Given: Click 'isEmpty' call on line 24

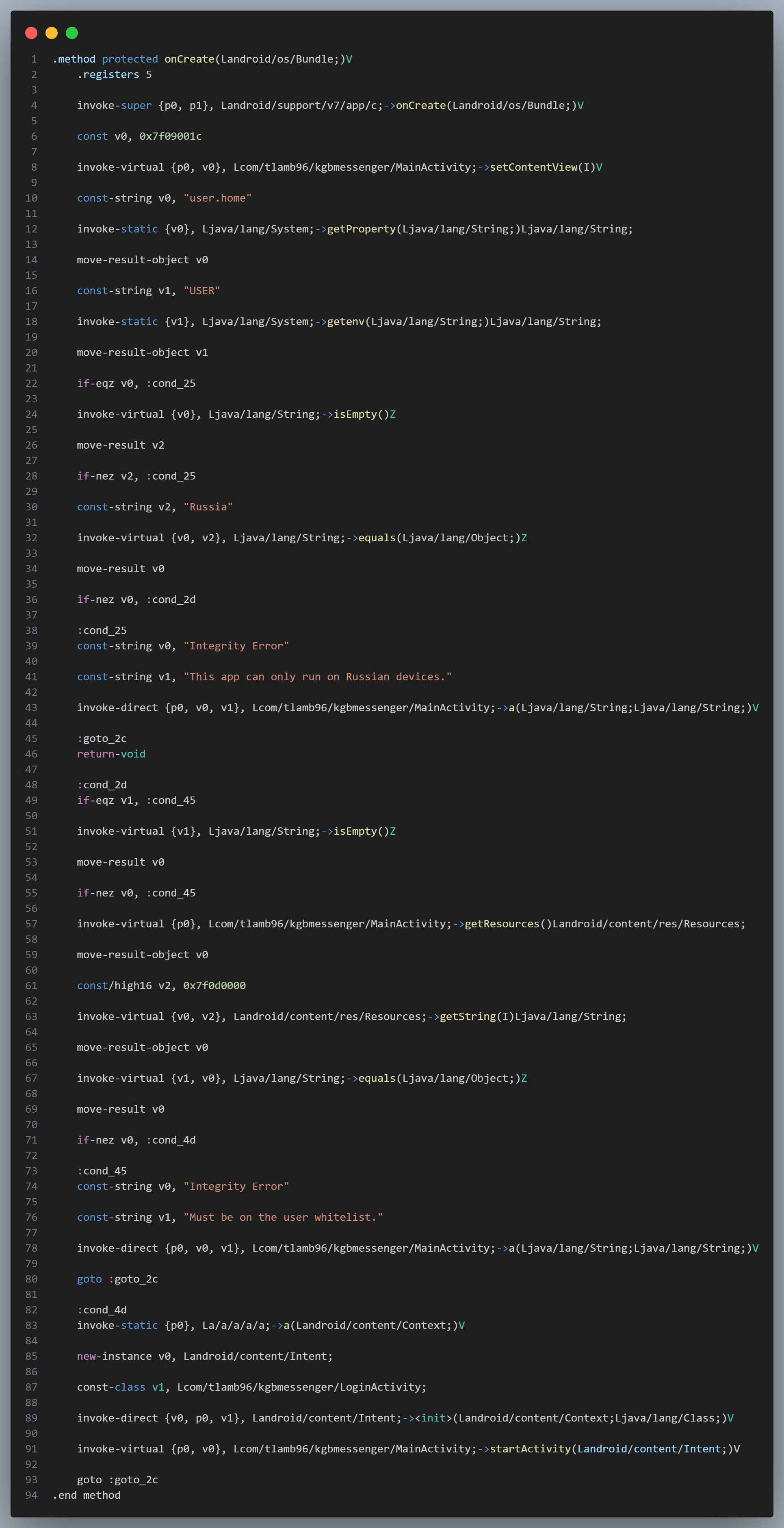Looking at the screenshot, I should click(x=355, y=414).
